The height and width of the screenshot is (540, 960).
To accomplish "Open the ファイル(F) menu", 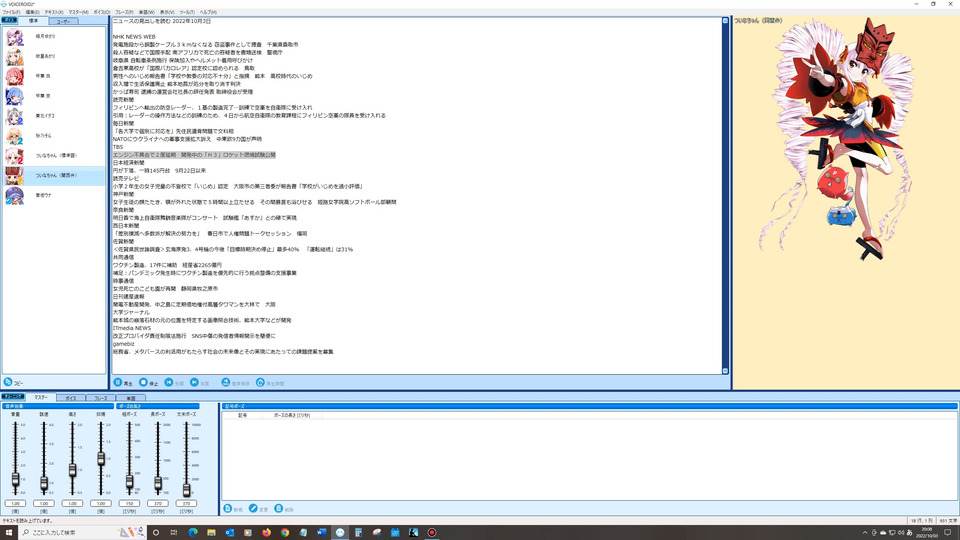I will (11, 12).
